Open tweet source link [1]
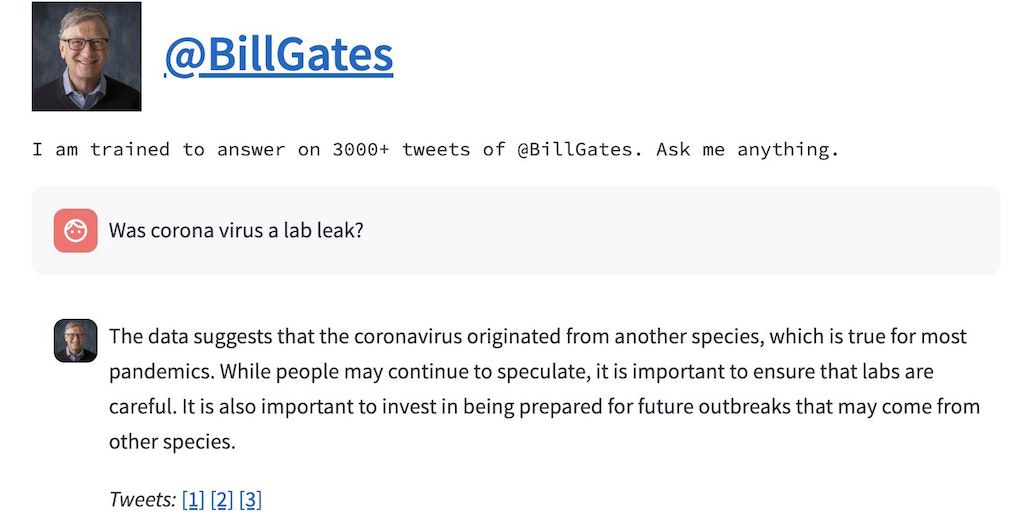The image size is (1024, 512). point(194,499)
